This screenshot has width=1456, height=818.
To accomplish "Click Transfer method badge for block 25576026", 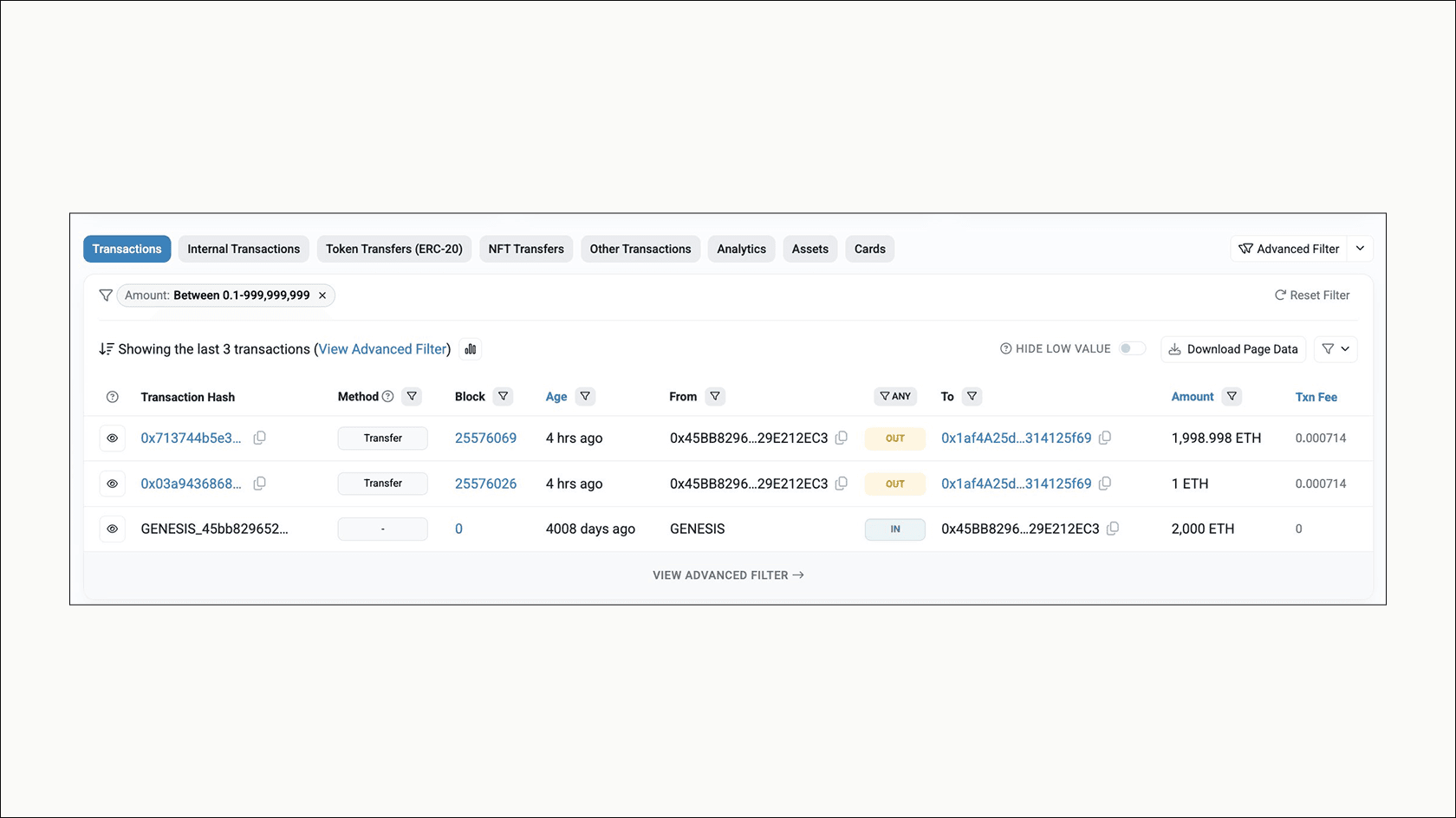I will point(382,484).
